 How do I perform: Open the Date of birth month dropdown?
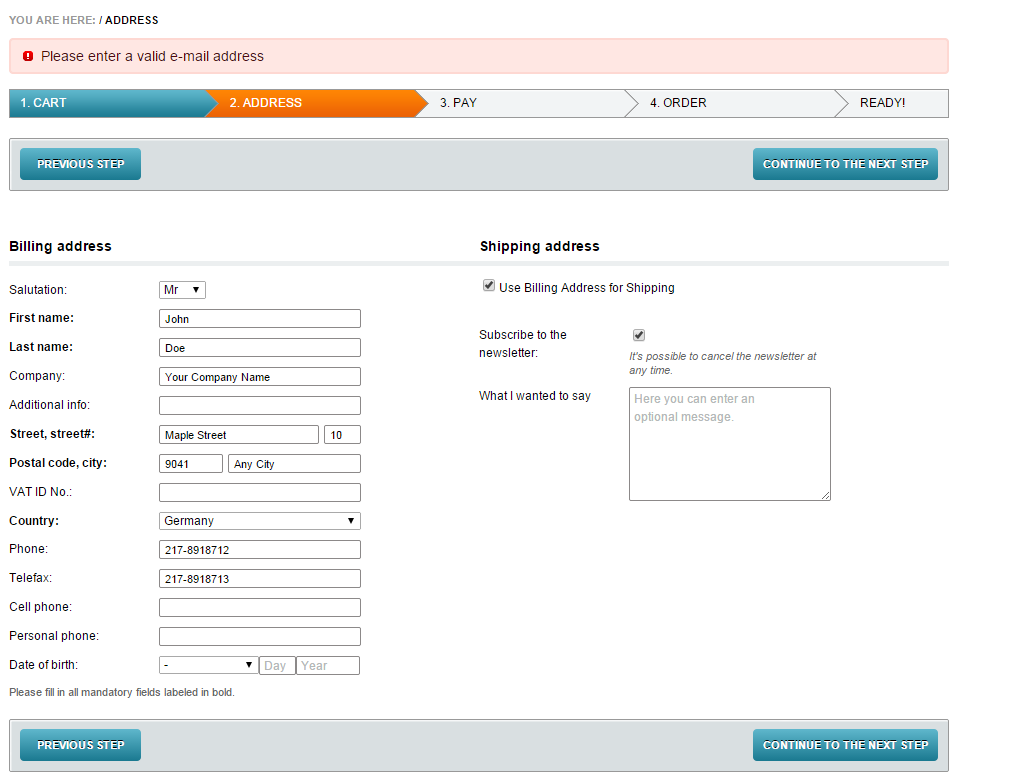tap(208, 665)
